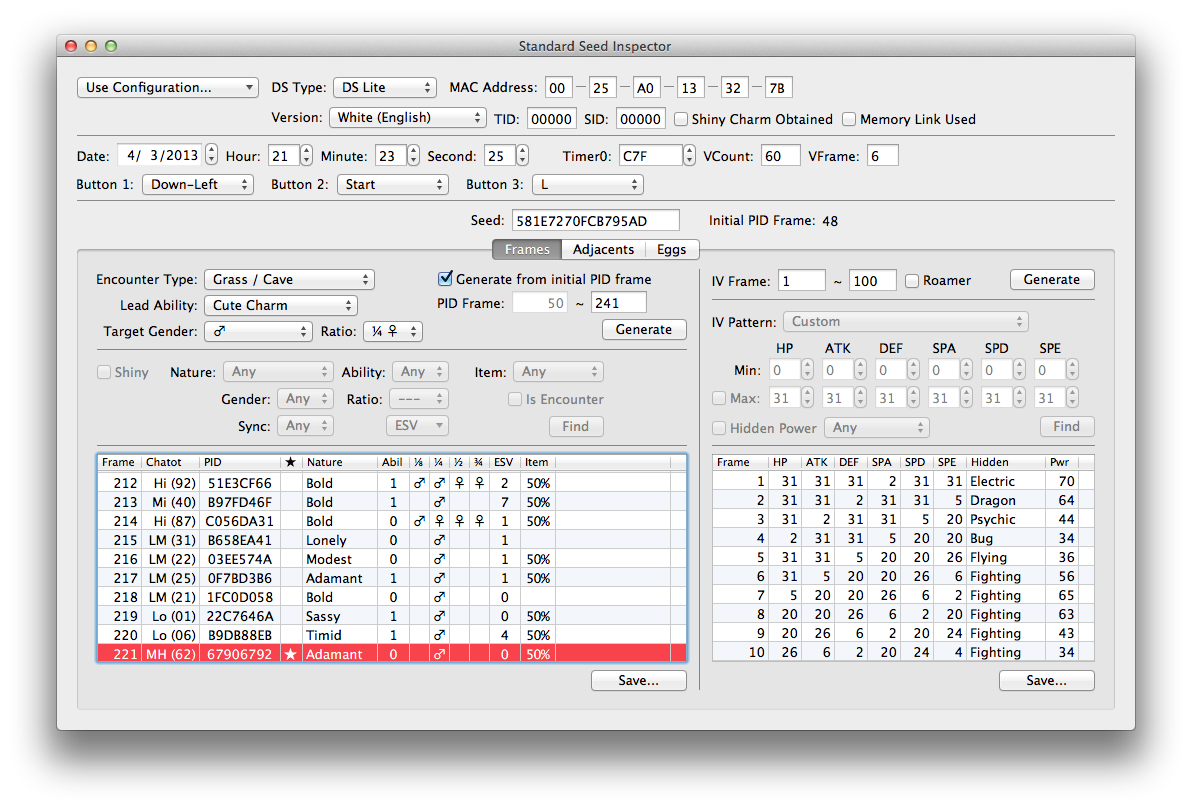The height and width of the screenshot is (809, 1192).
Task: Uncheck Generate from initial PID frame
Action: [x=445, y=279]
